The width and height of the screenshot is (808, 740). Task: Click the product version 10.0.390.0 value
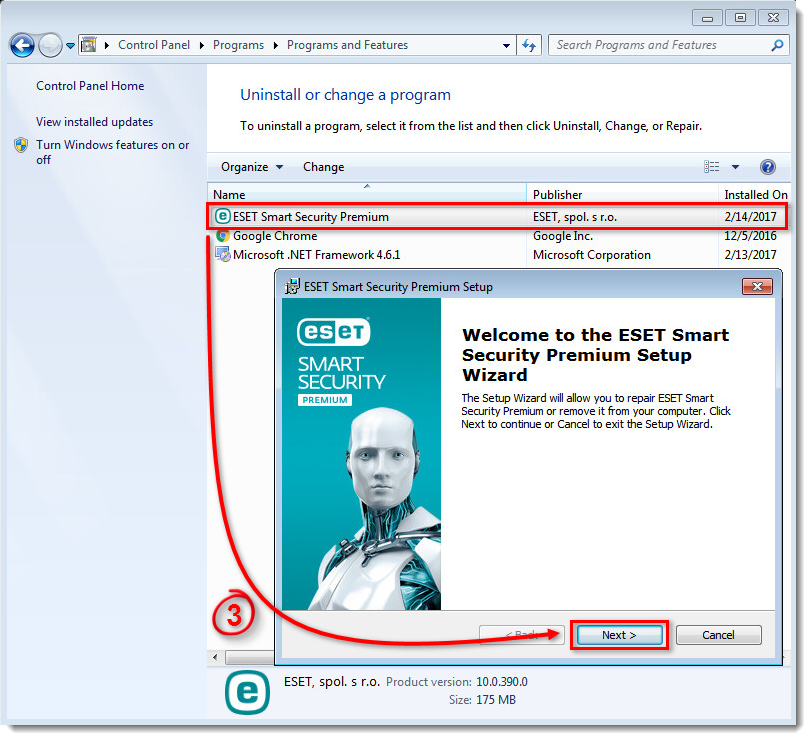tap(501, 682)
